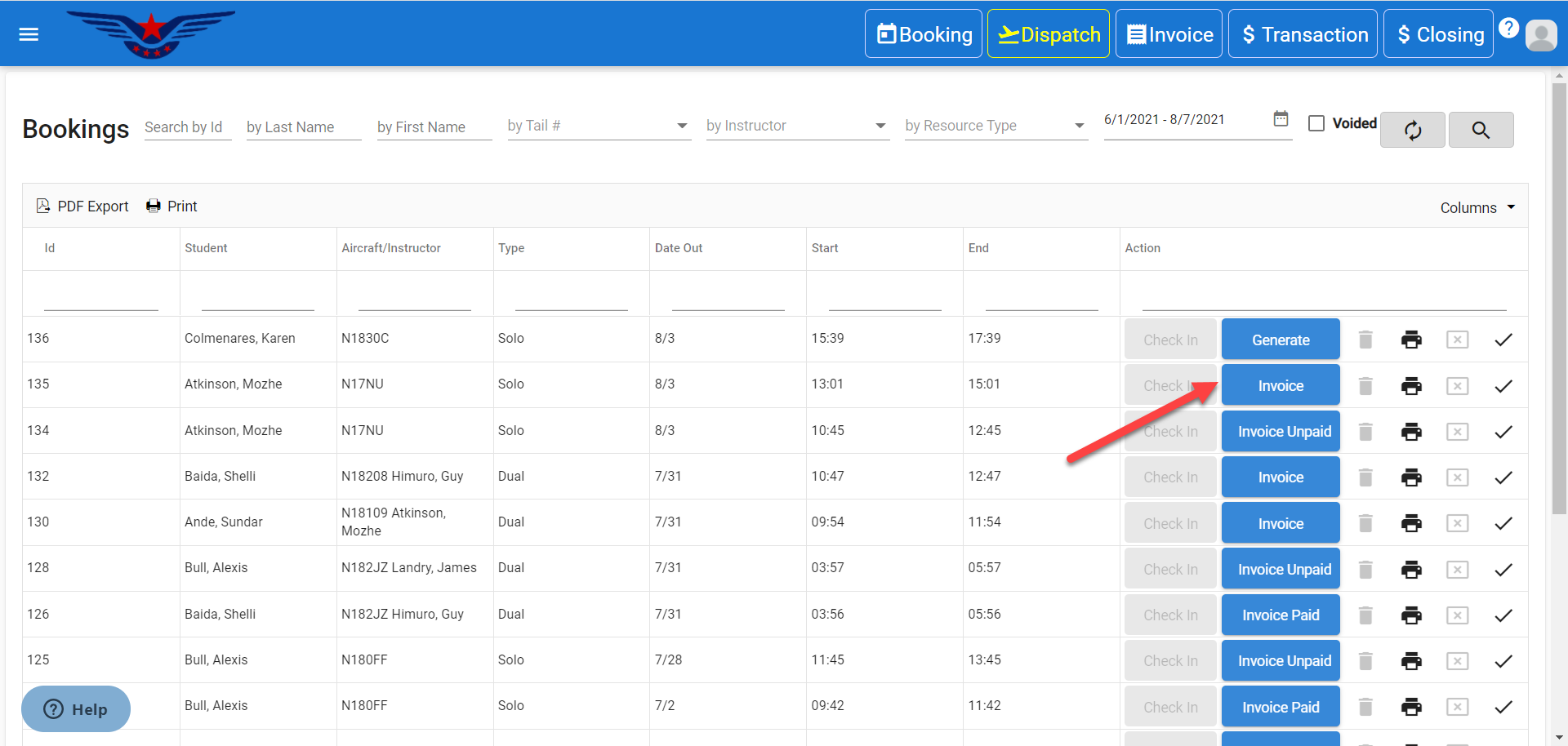Click checkmark icon for booking 132

click(x=1503, y=477)
